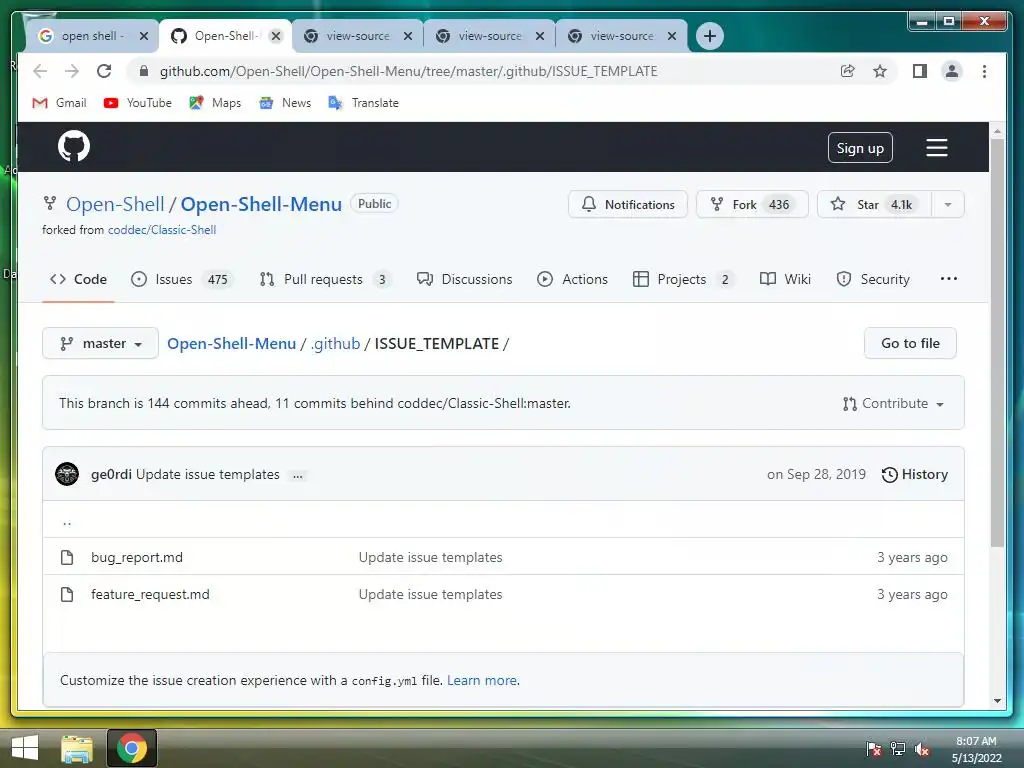
Task: Click the Chrome taskbar icon
Action: (x=131, y=748)
